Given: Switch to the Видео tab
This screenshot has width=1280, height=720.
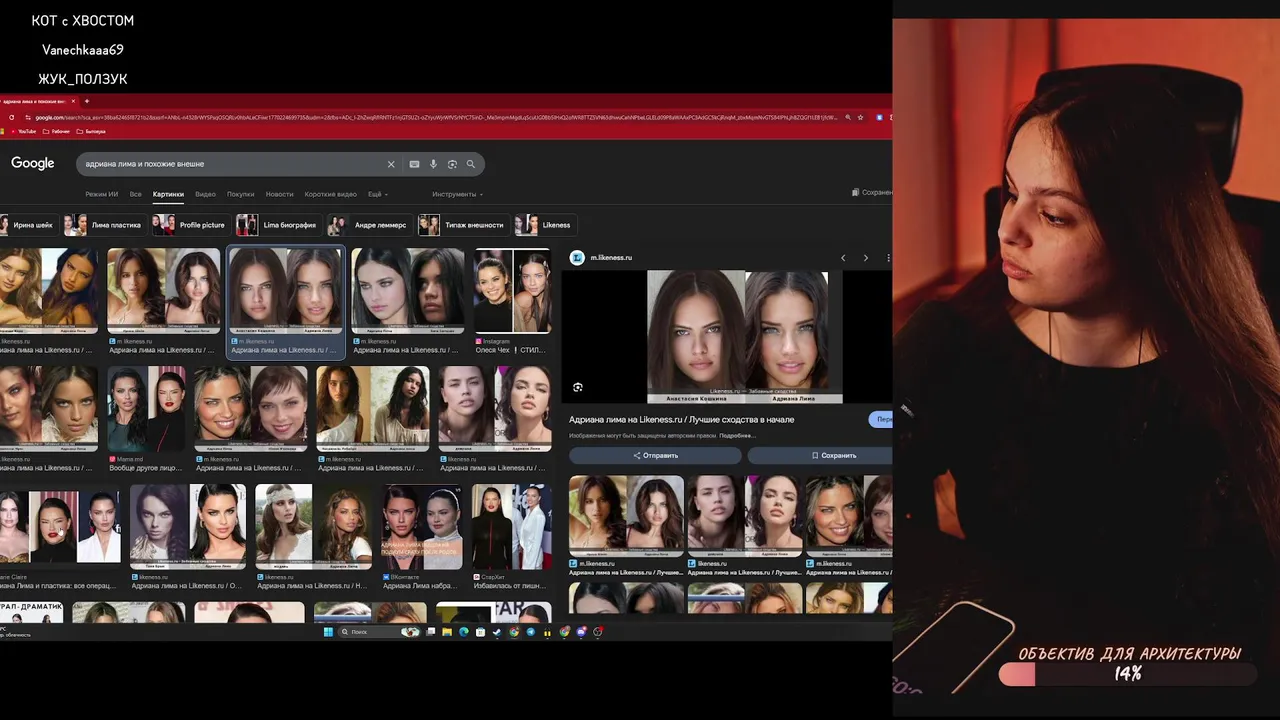Looking at the screenshot, I should (x=205, y=194).
